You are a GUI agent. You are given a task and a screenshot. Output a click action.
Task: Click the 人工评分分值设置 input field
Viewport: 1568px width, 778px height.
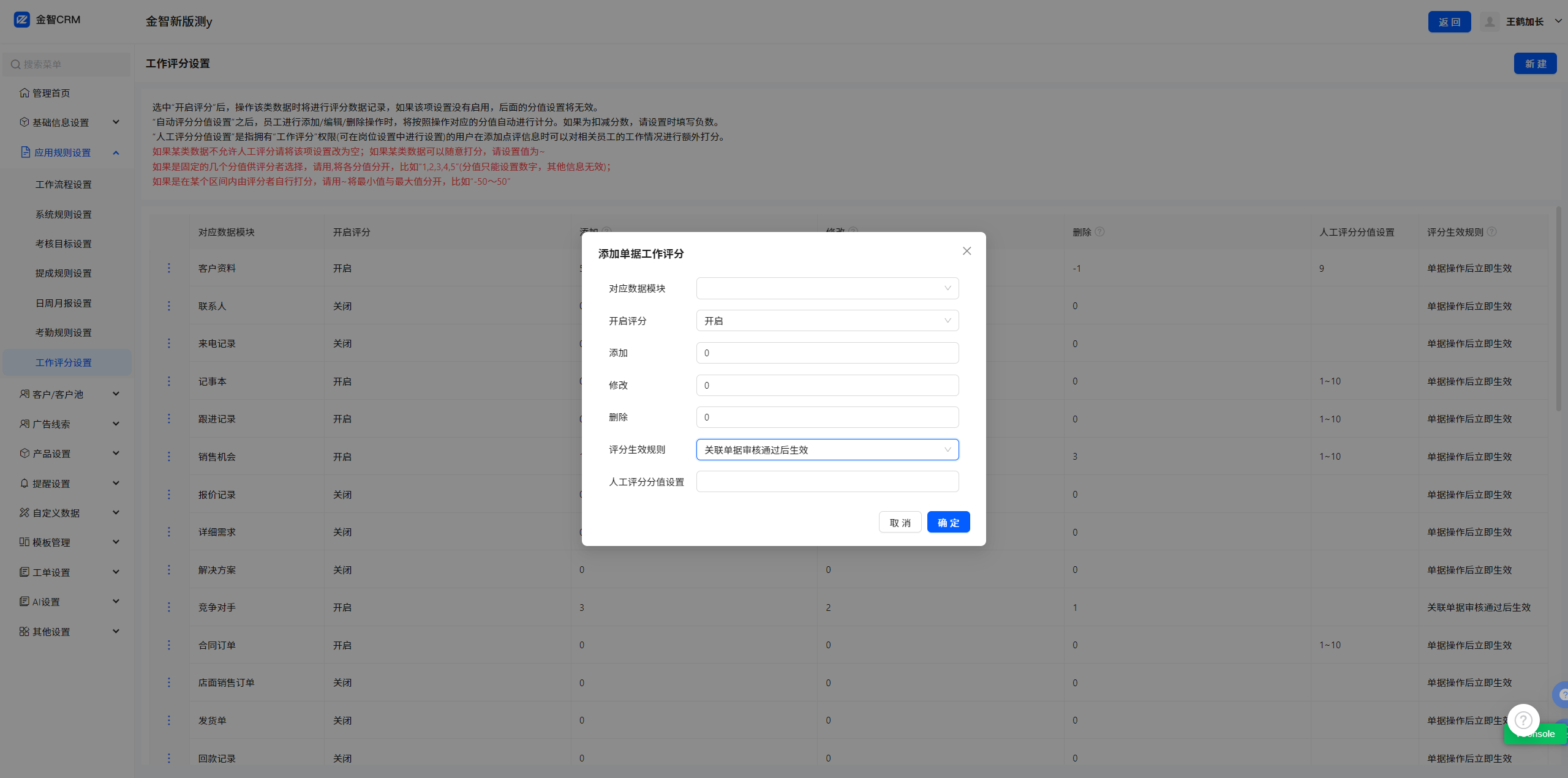(827, 482)
